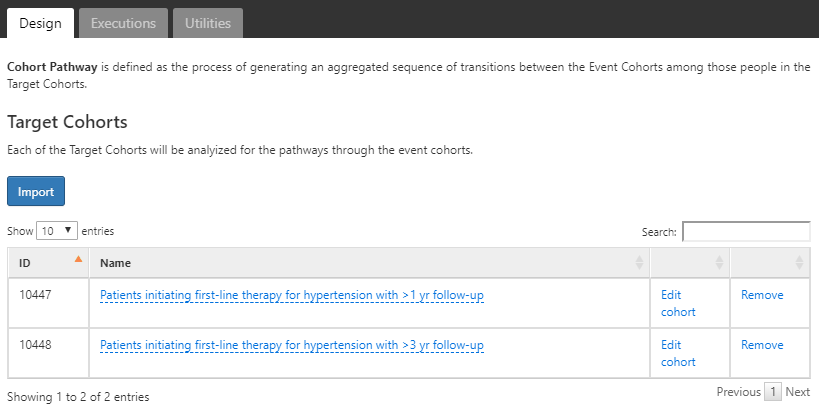Image resolution: width=819 pixels, height=408 pixels.
Task: Sort by Name column sort arrows
Action: (639, 263)
